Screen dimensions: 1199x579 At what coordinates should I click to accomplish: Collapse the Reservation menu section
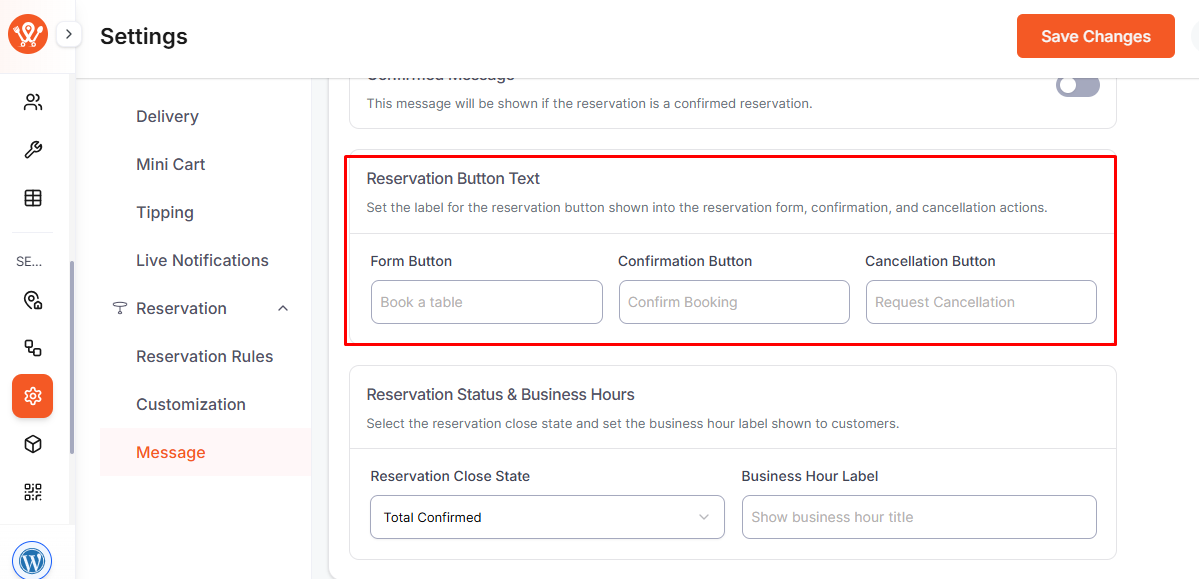point(283,308)
